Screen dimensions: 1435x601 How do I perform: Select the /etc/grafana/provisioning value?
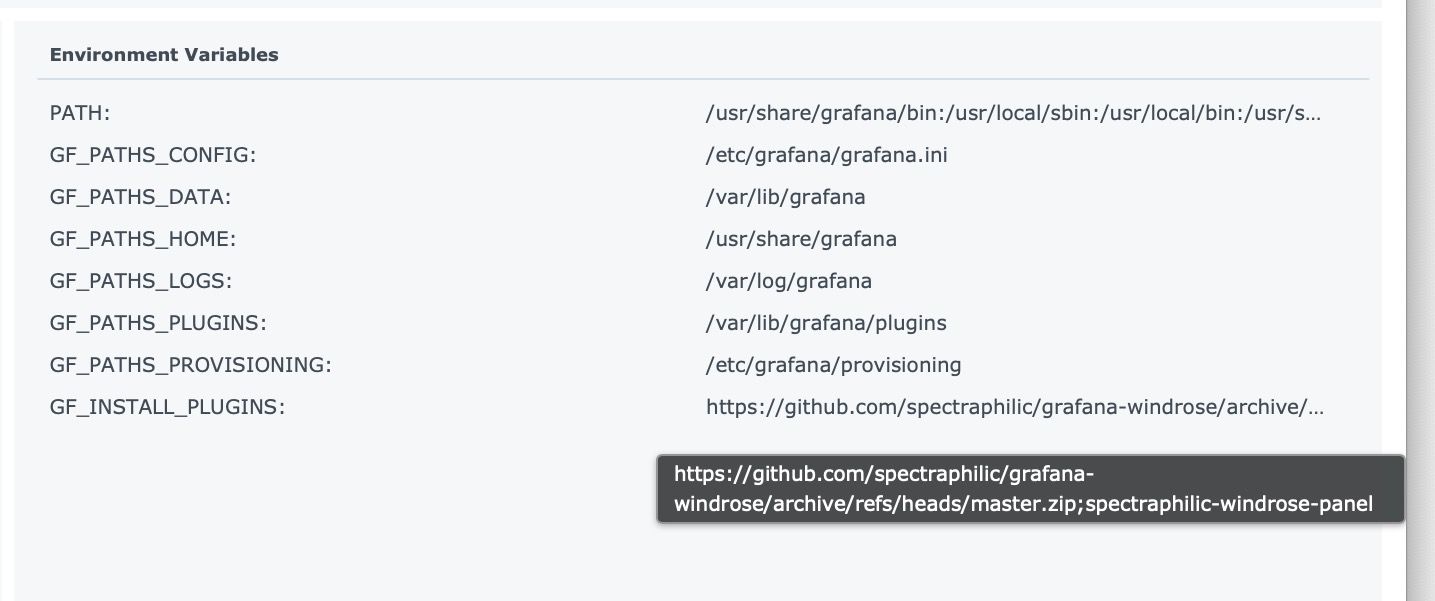point(834,366)
